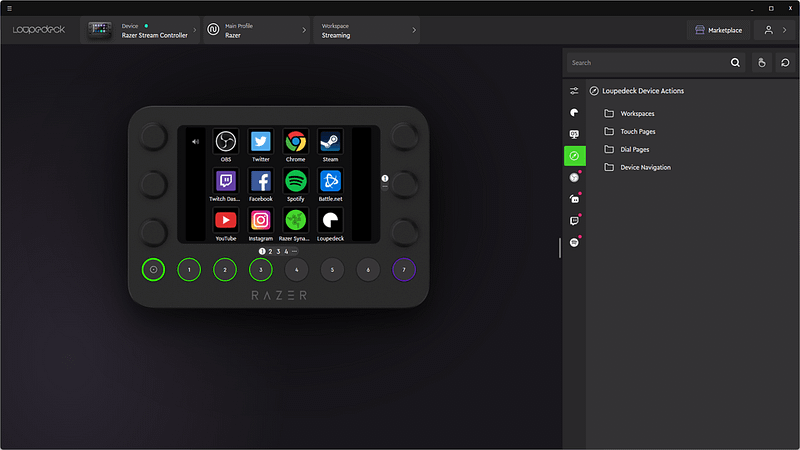Open the Workspace Streaming selector
This screenshot has width=800, height=450.
point(366,30)
